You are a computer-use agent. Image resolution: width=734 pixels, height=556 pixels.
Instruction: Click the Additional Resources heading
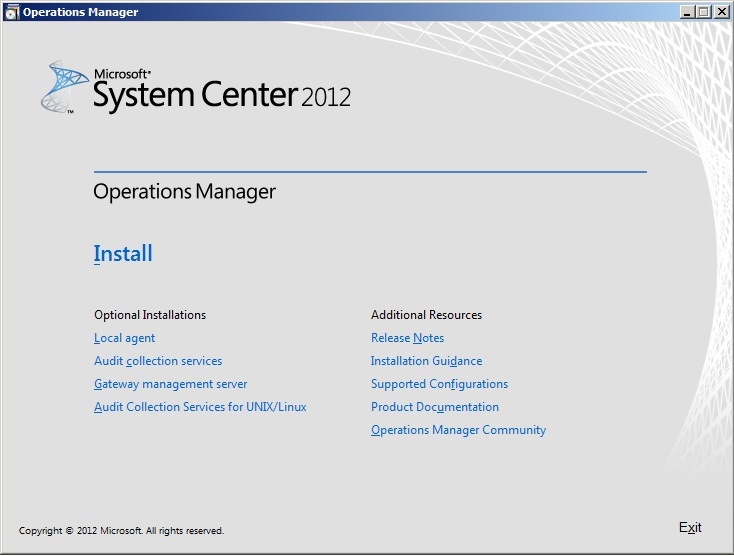[x=426, y=315]
